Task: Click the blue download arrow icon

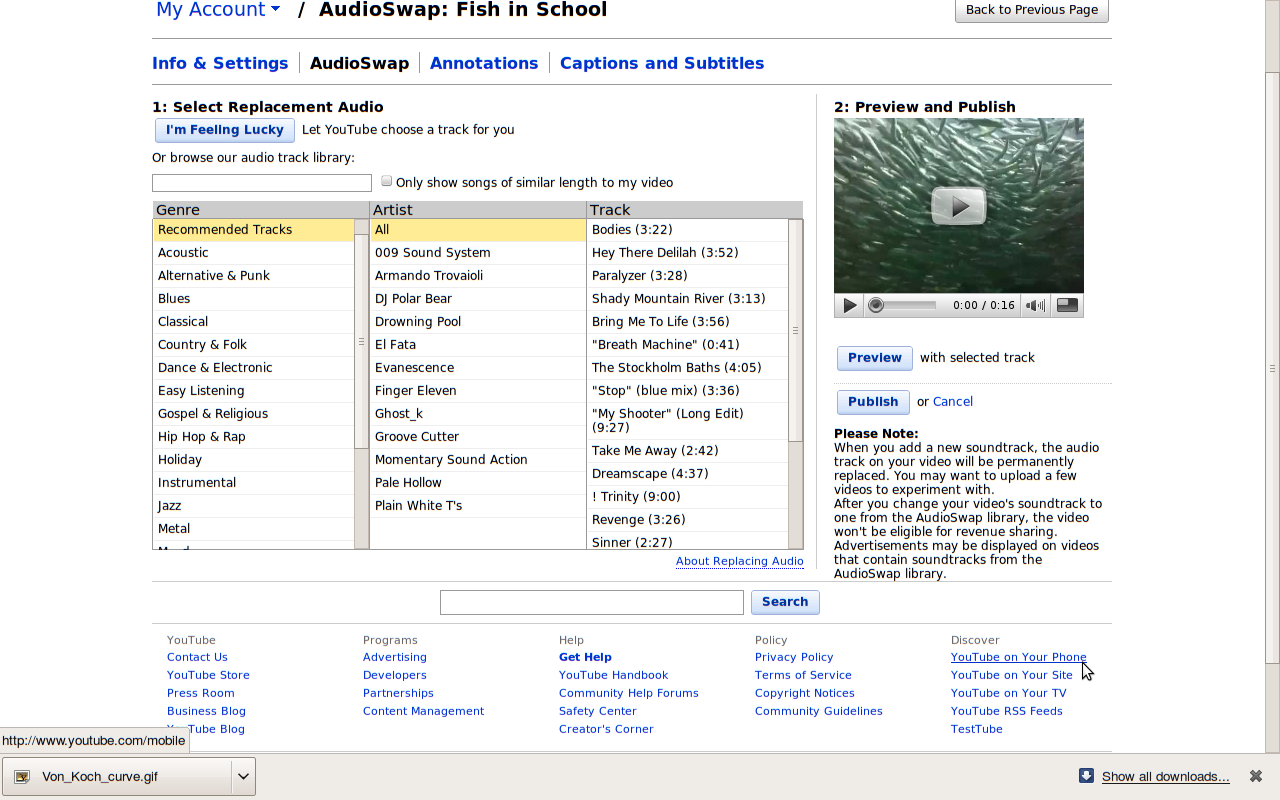Action: tap(1086, 776)
